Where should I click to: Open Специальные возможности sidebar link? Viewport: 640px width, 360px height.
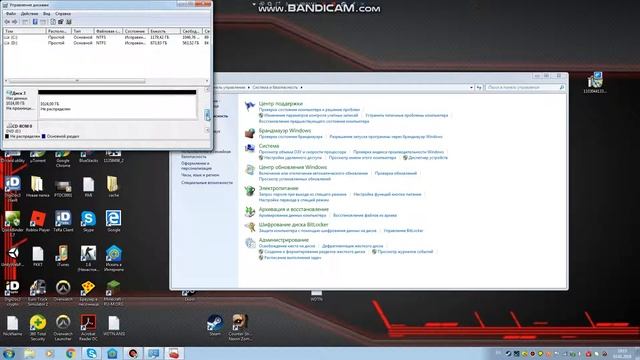207,183
